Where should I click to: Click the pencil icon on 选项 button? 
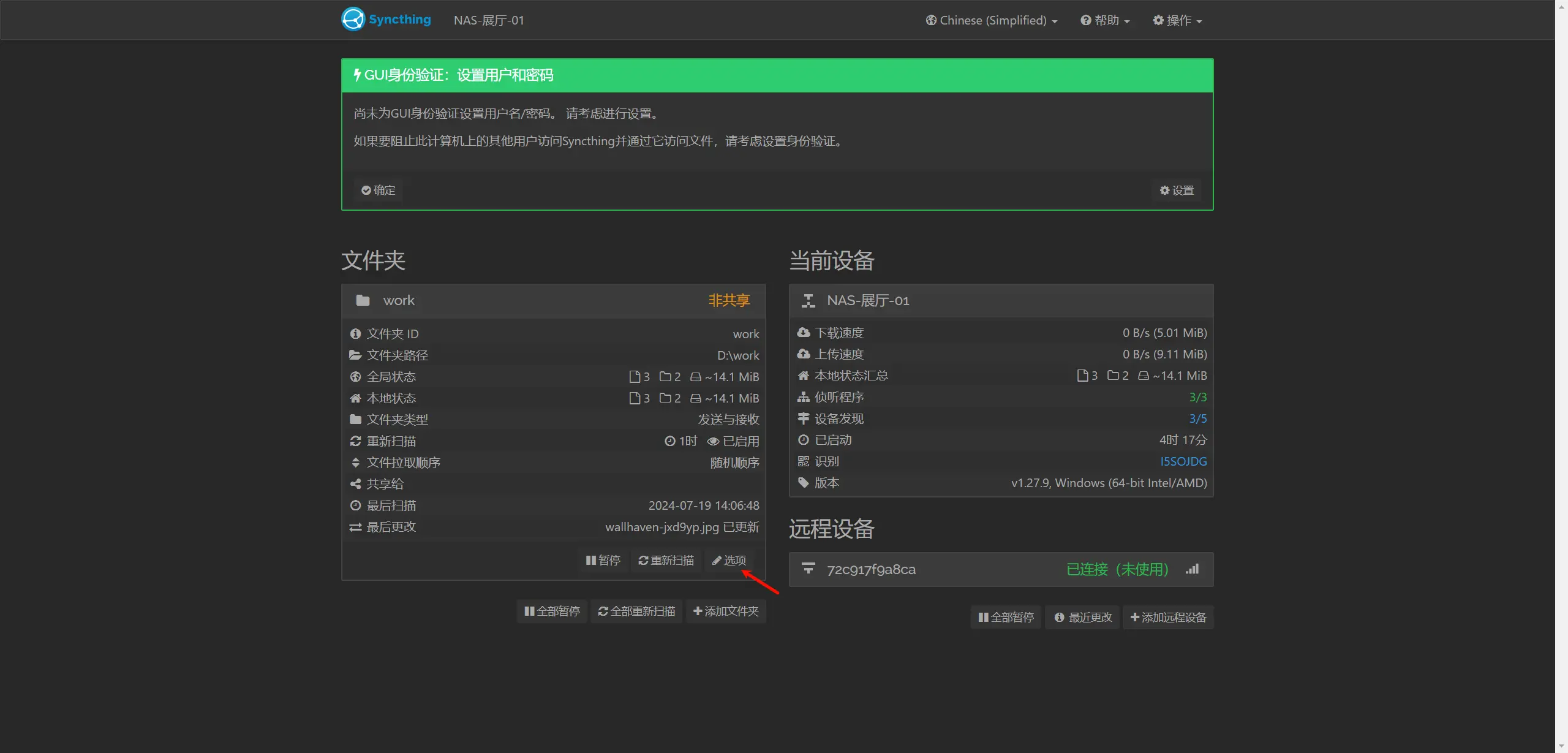(717, 560)
